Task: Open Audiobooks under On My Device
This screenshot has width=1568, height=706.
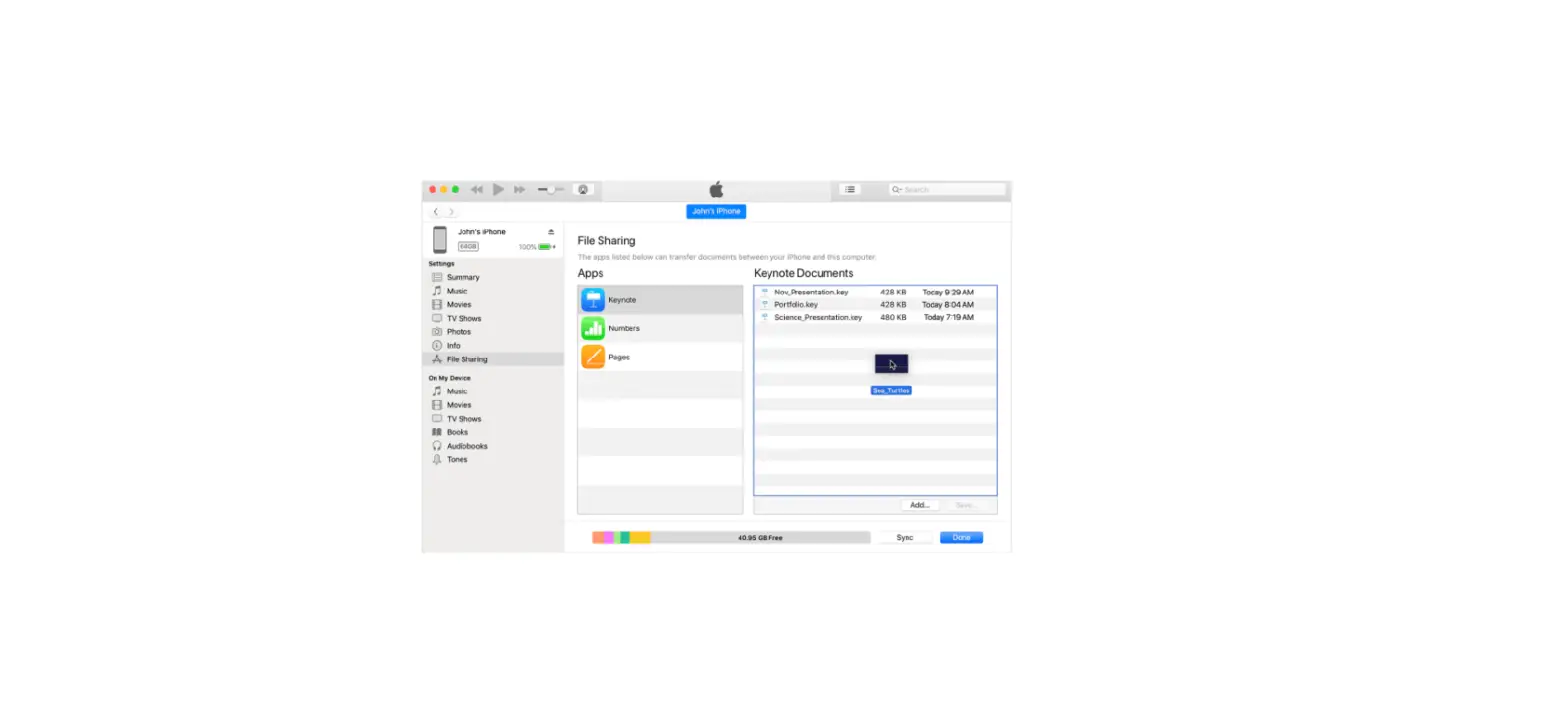Action: tap(467, 446)
